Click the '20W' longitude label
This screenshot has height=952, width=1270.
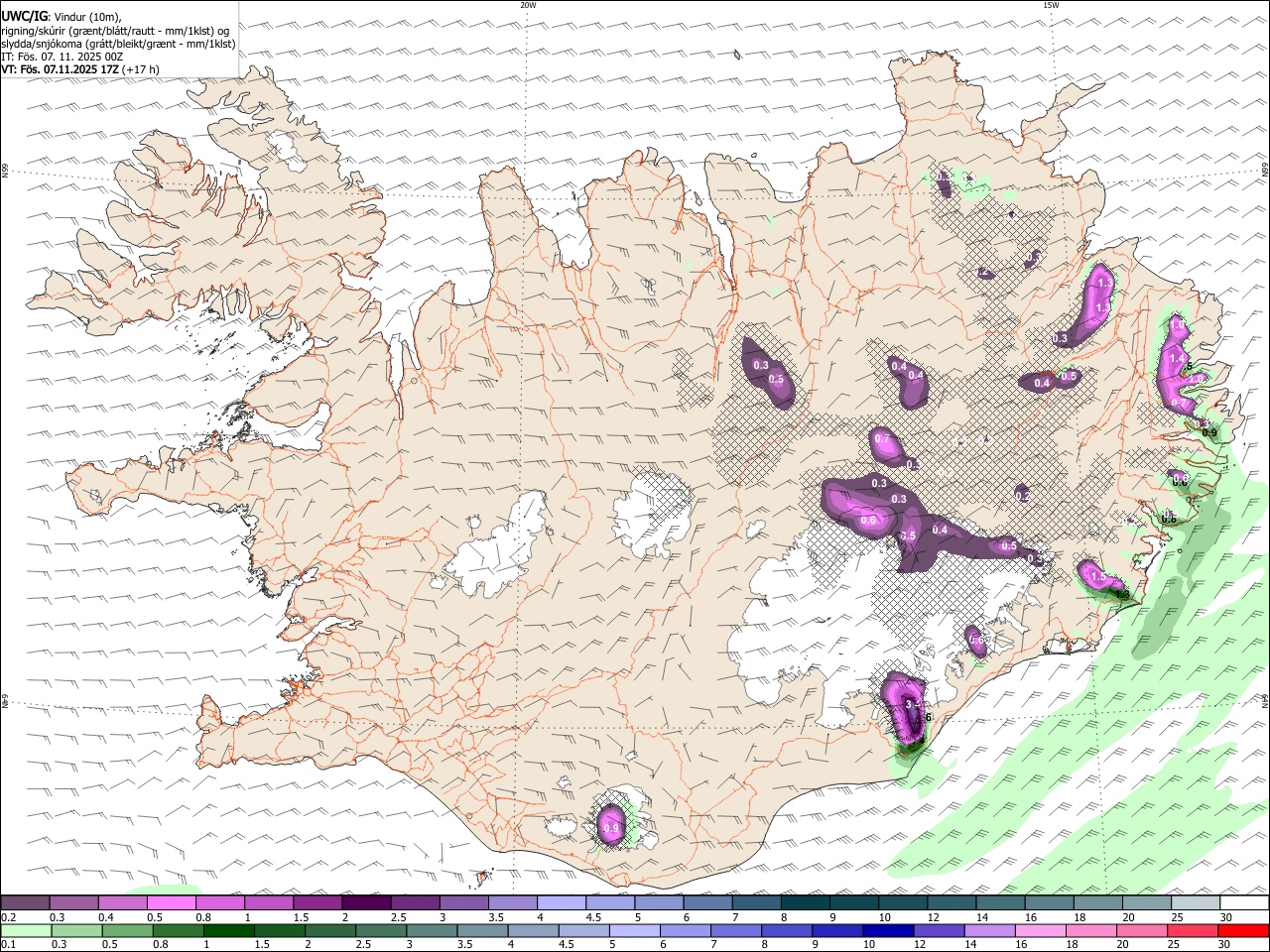[528, 5]
